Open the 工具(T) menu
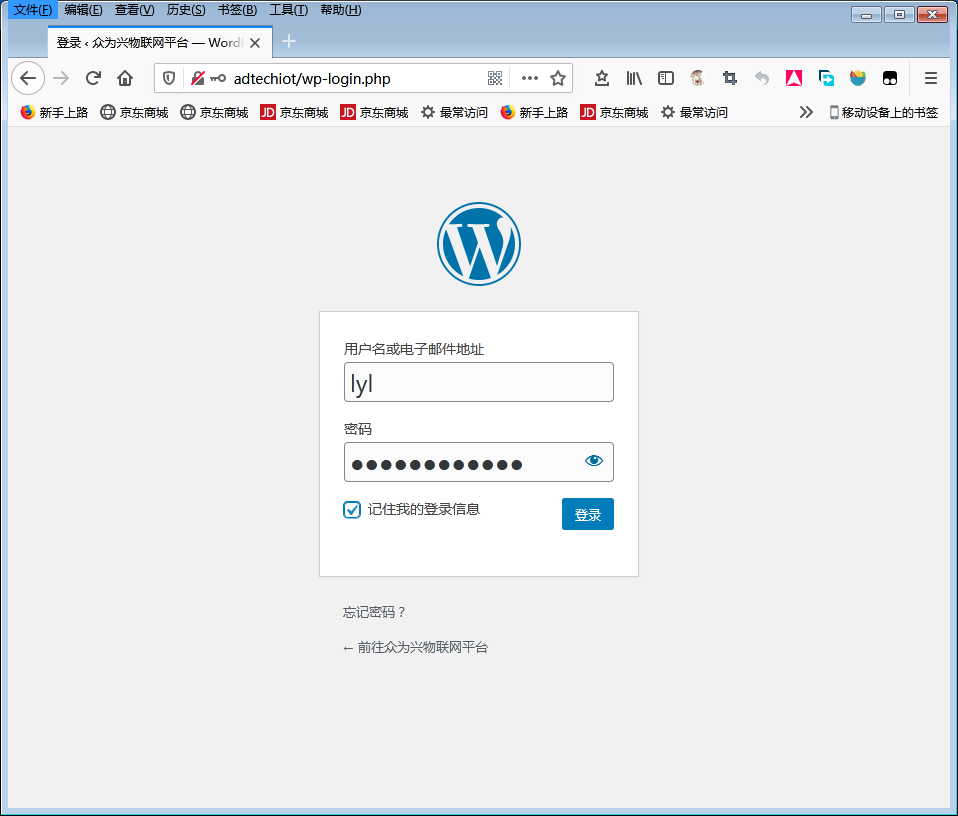The width and height of the screenshot is (958, 816). (x=289, y=10)
